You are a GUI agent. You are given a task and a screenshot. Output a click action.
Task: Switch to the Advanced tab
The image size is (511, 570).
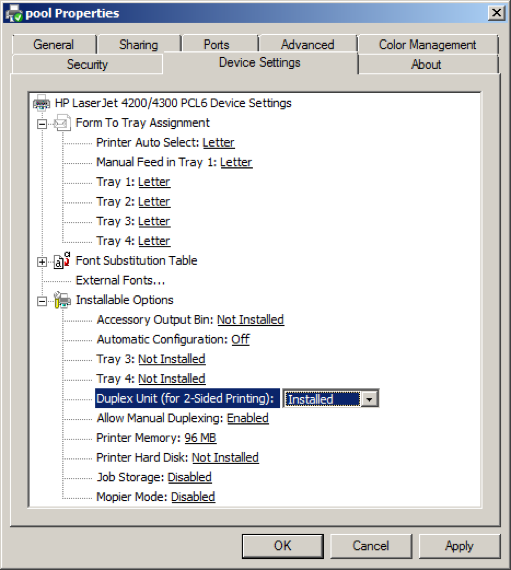coord(307,45)
